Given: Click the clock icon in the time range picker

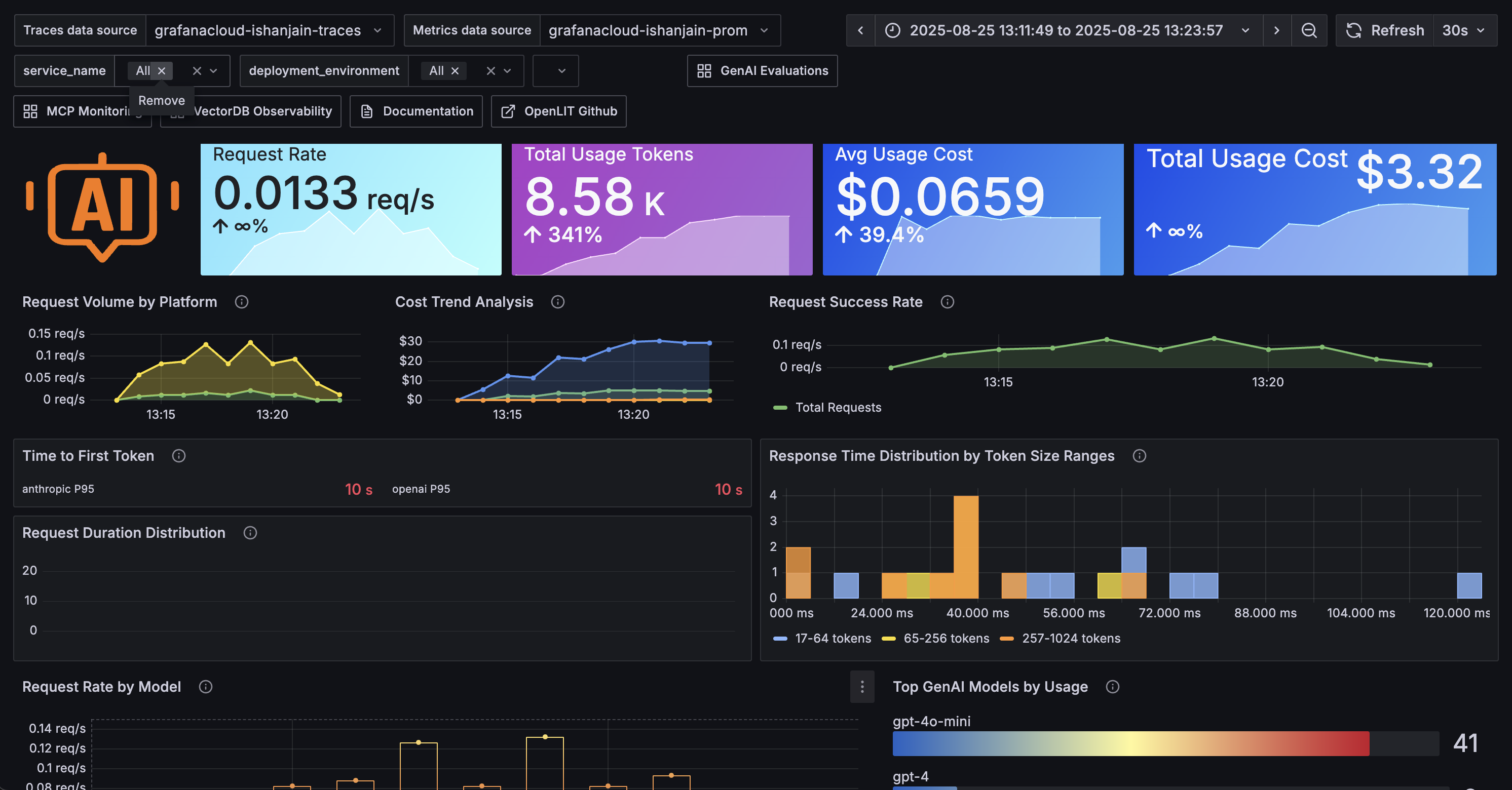Looking at the screenshot, I should [892, 30].
